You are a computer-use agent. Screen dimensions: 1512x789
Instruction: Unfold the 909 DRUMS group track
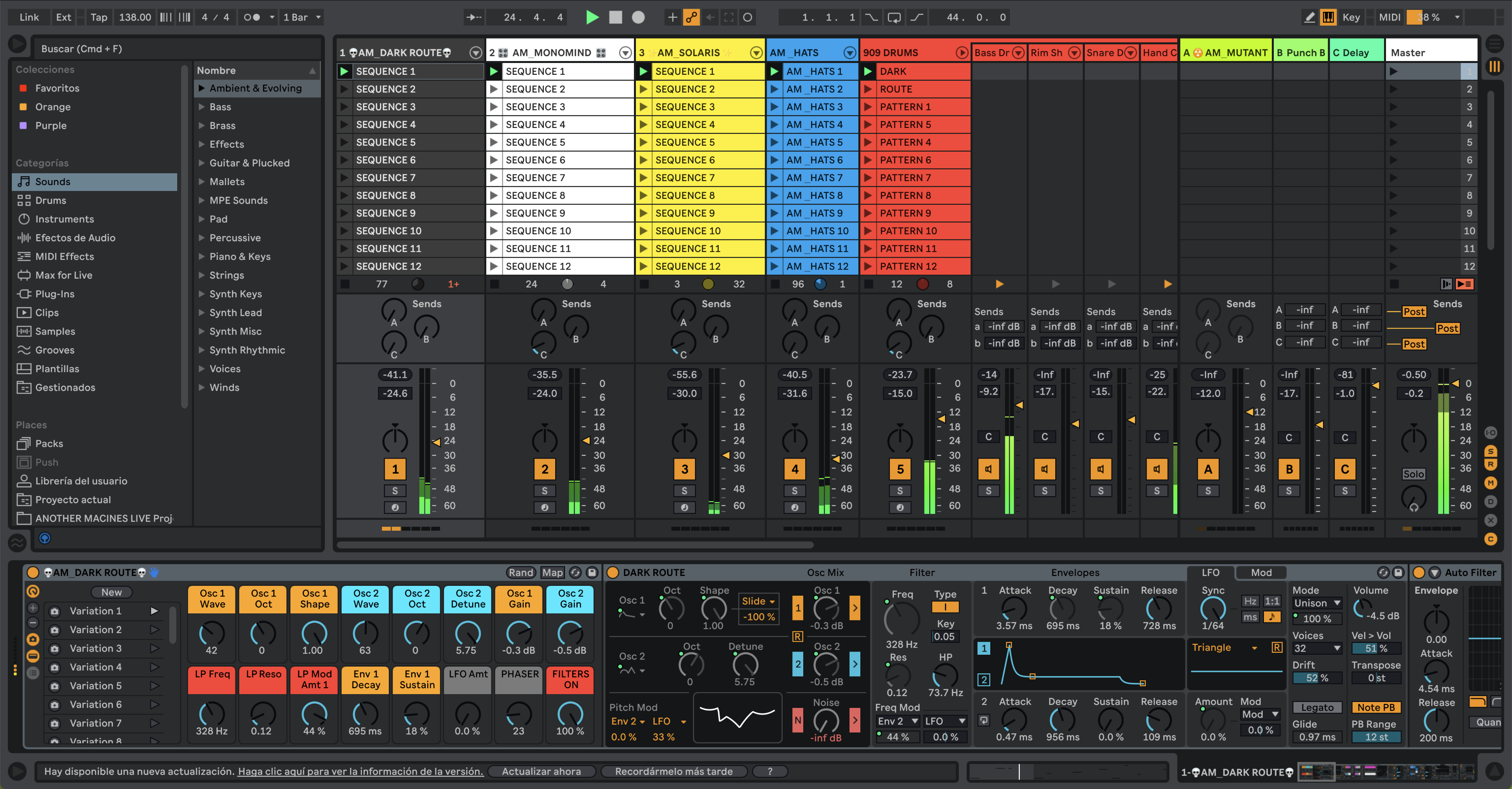[962, 53]
